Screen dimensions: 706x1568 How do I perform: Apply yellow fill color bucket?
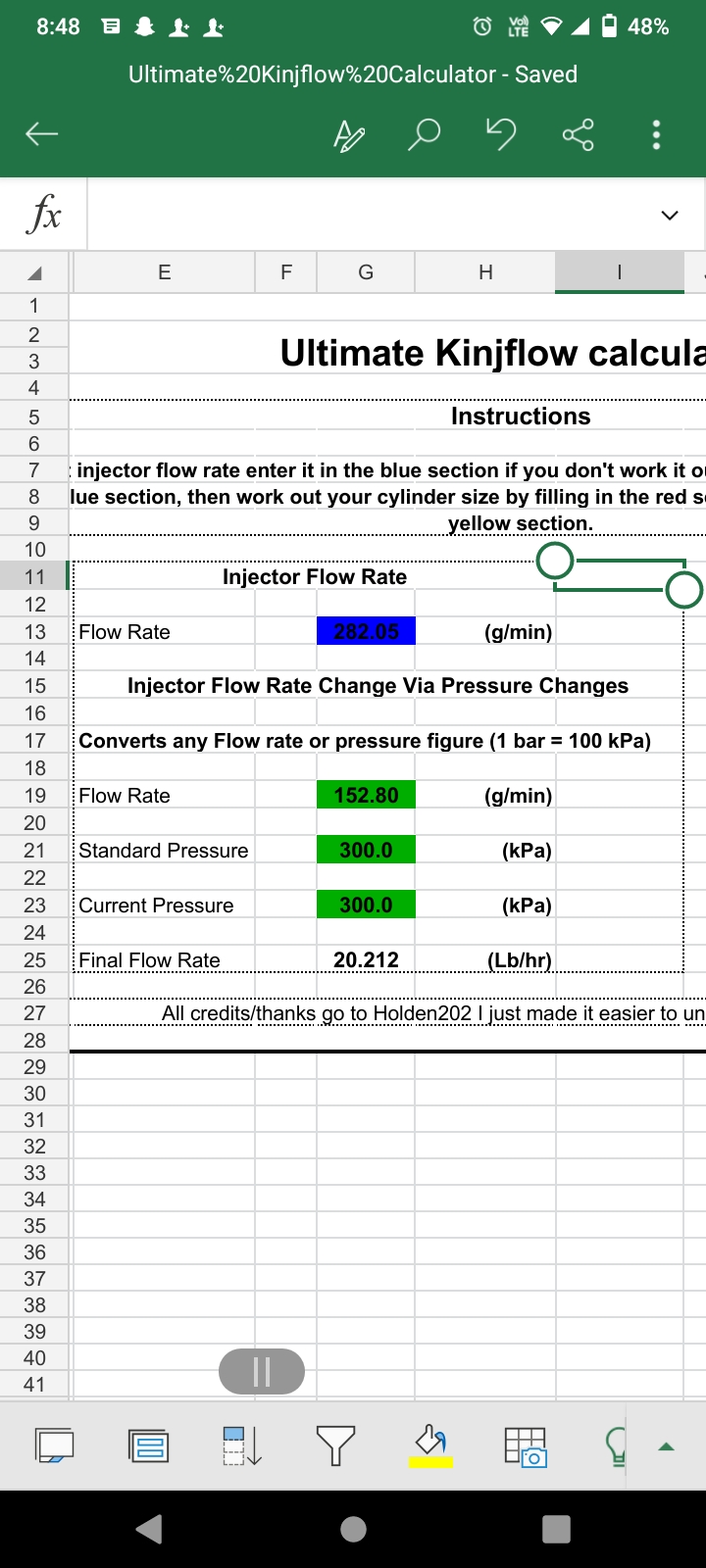pos(430,1446)
